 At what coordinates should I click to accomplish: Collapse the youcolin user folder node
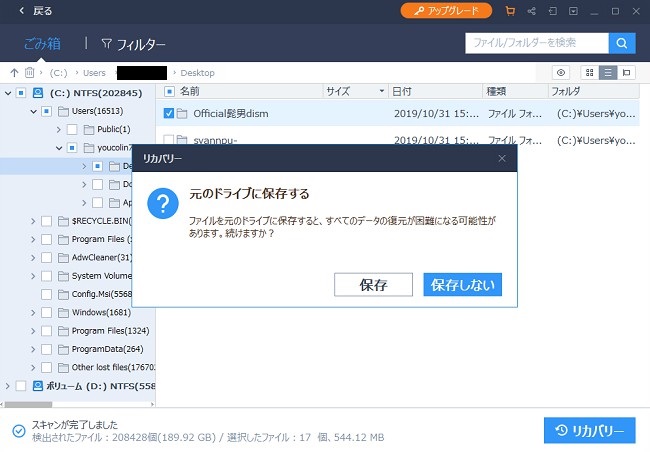click(59, 148)
